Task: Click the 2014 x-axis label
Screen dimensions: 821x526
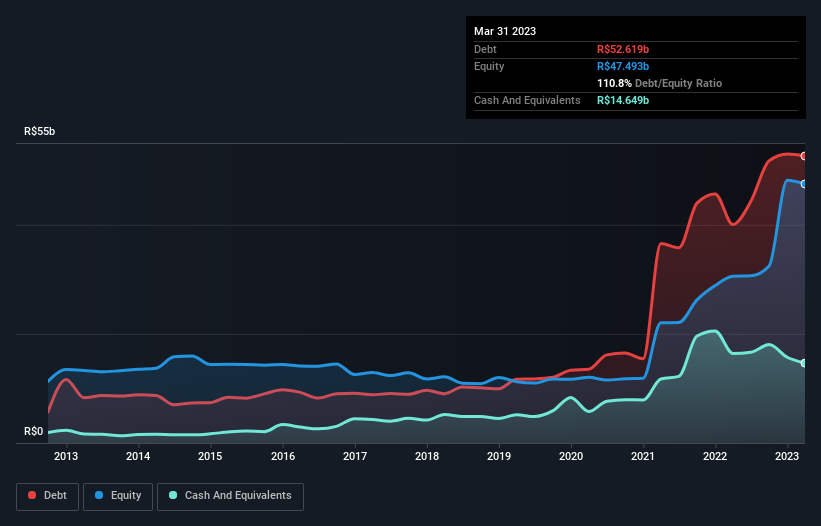Action: coord(138,456)
